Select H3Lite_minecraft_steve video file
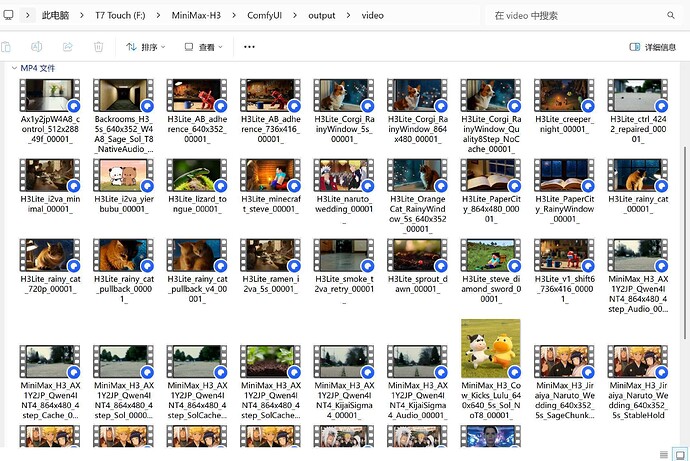Image resolution: width=690 pixels, height=461 pixels. (271, 186)
